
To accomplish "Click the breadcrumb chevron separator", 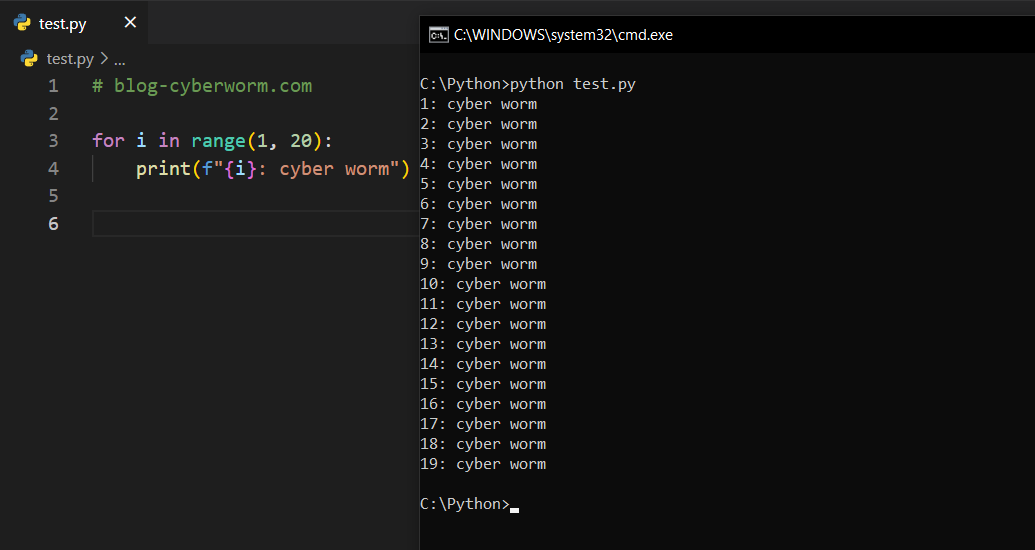I will pos(104,59).
